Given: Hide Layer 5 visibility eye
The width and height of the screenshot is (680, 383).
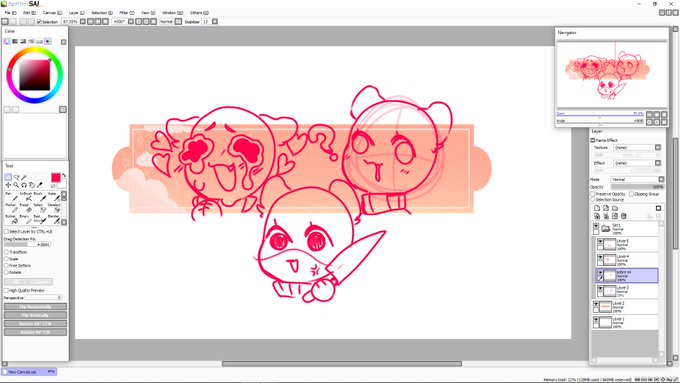Looking at the screenshot, I should coord(600,241).
